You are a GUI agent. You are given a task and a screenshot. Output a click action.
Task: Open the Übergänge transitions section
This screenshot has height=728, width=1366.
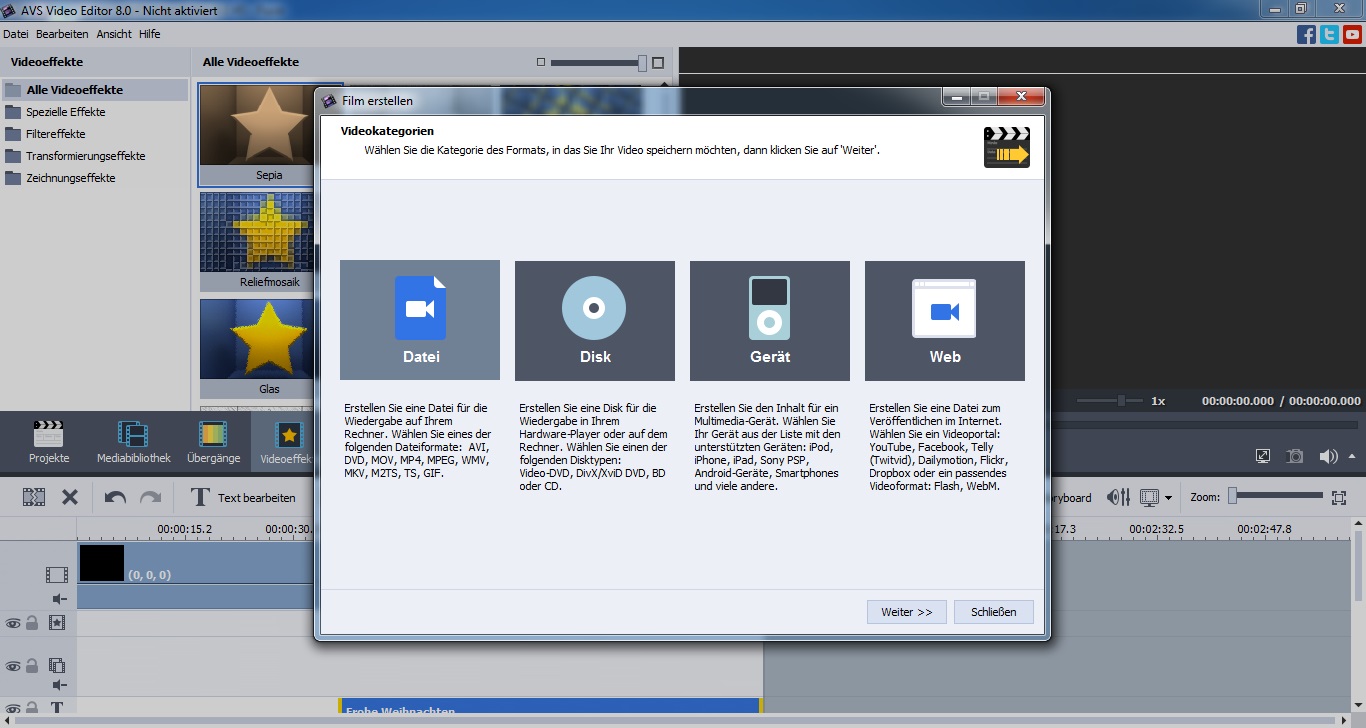point(213,442)
